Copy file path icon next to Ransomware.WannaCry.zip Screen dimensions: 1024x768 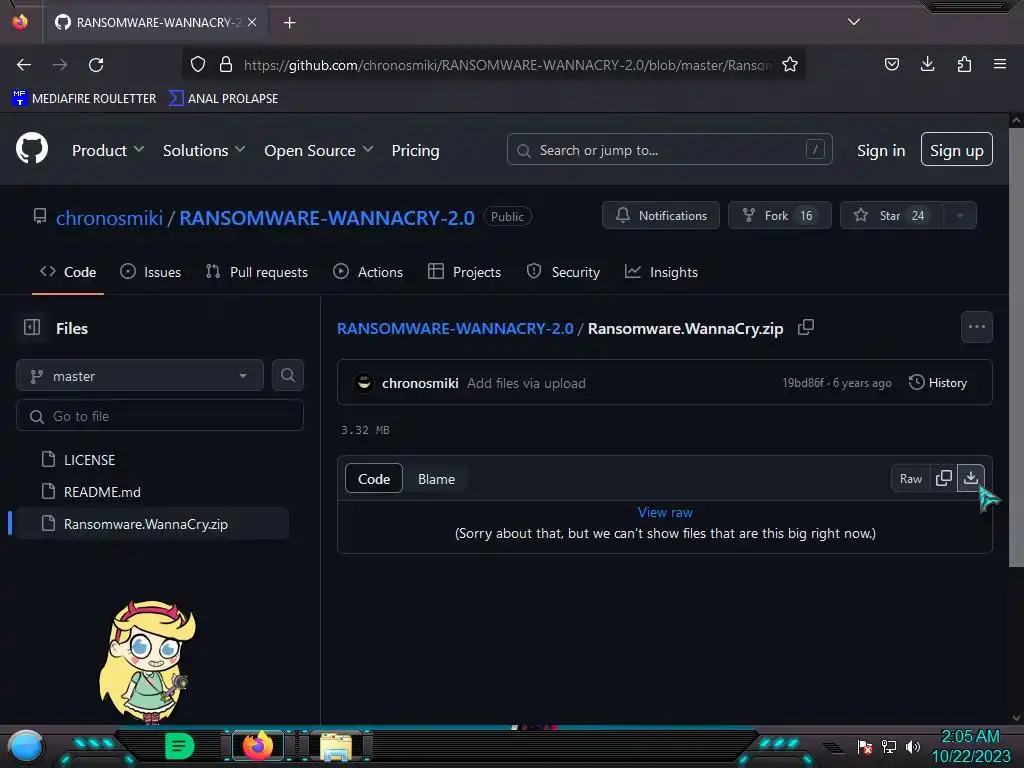click(x=806, y=327)
